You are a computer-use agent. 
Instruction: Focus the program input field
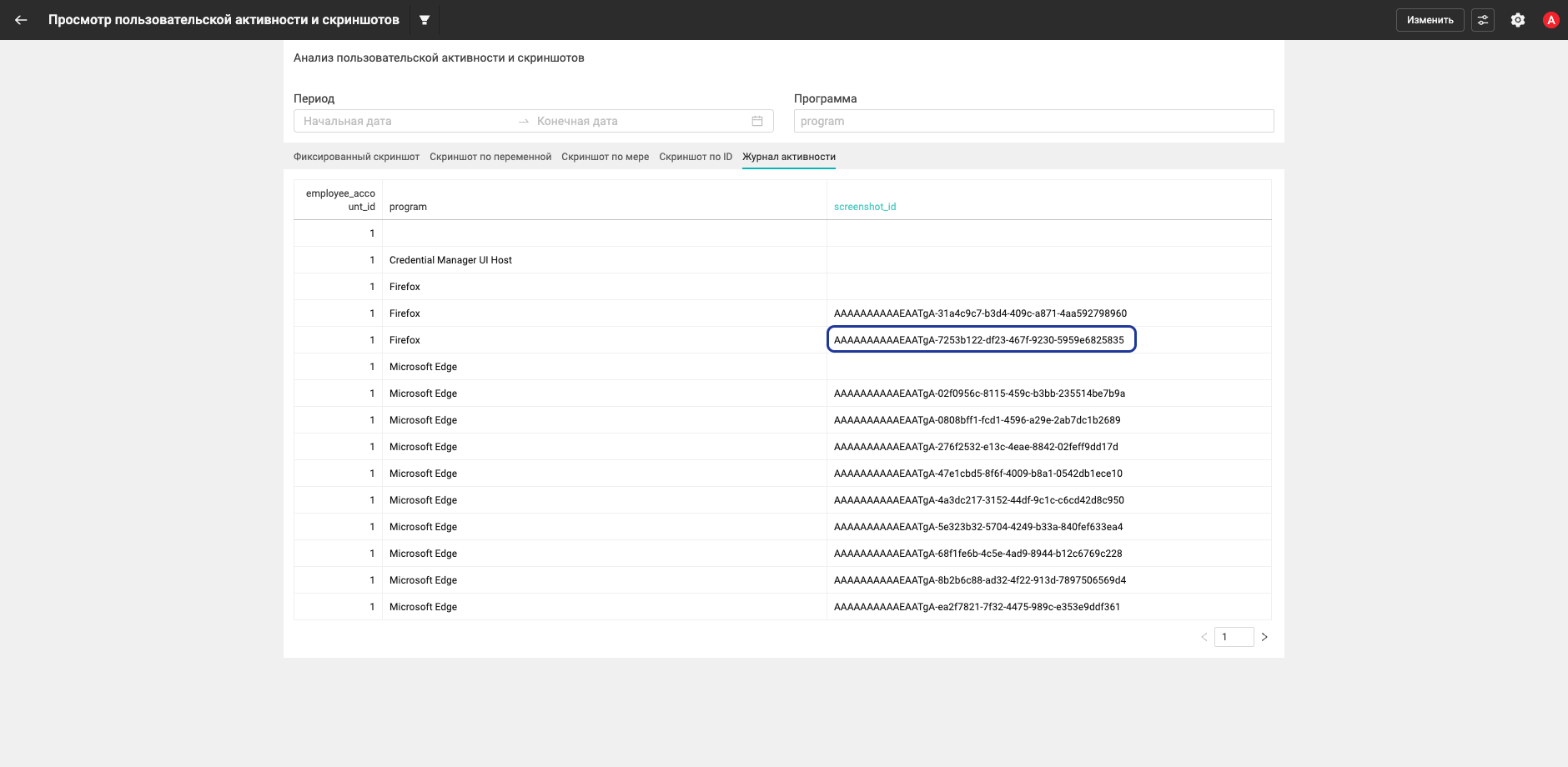click(x=1034, y=121)
